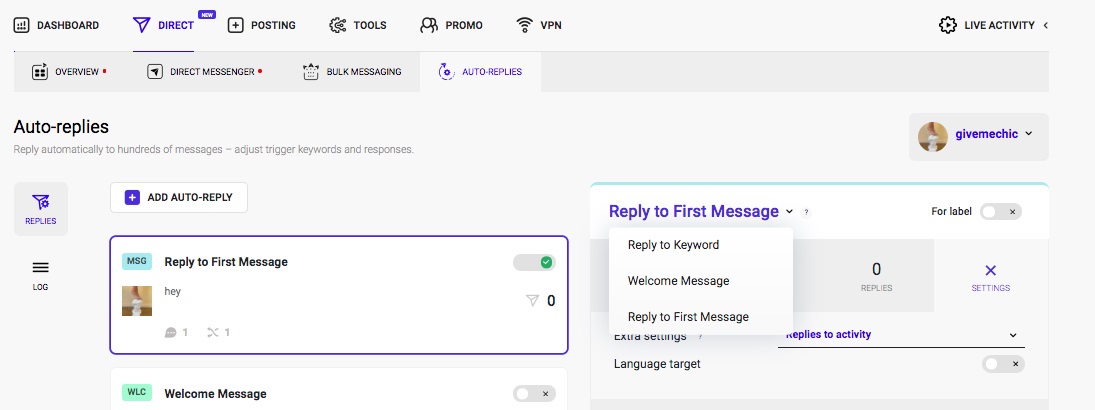Open the VPN wifi icon
This screenshot has height=410, width=1095.
[x=524, y=25]
